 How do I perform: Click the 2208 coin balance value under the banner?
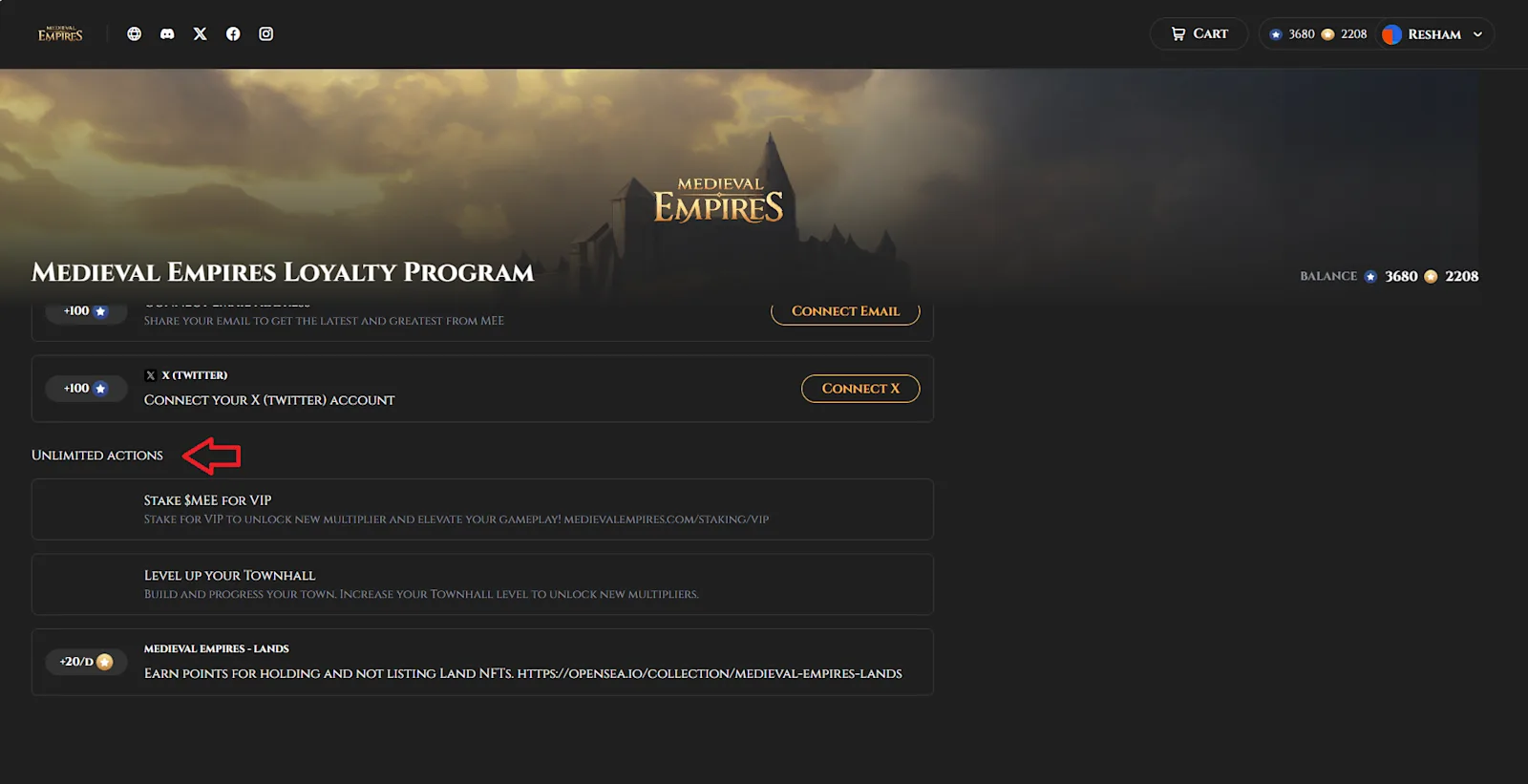[1461, 277]
